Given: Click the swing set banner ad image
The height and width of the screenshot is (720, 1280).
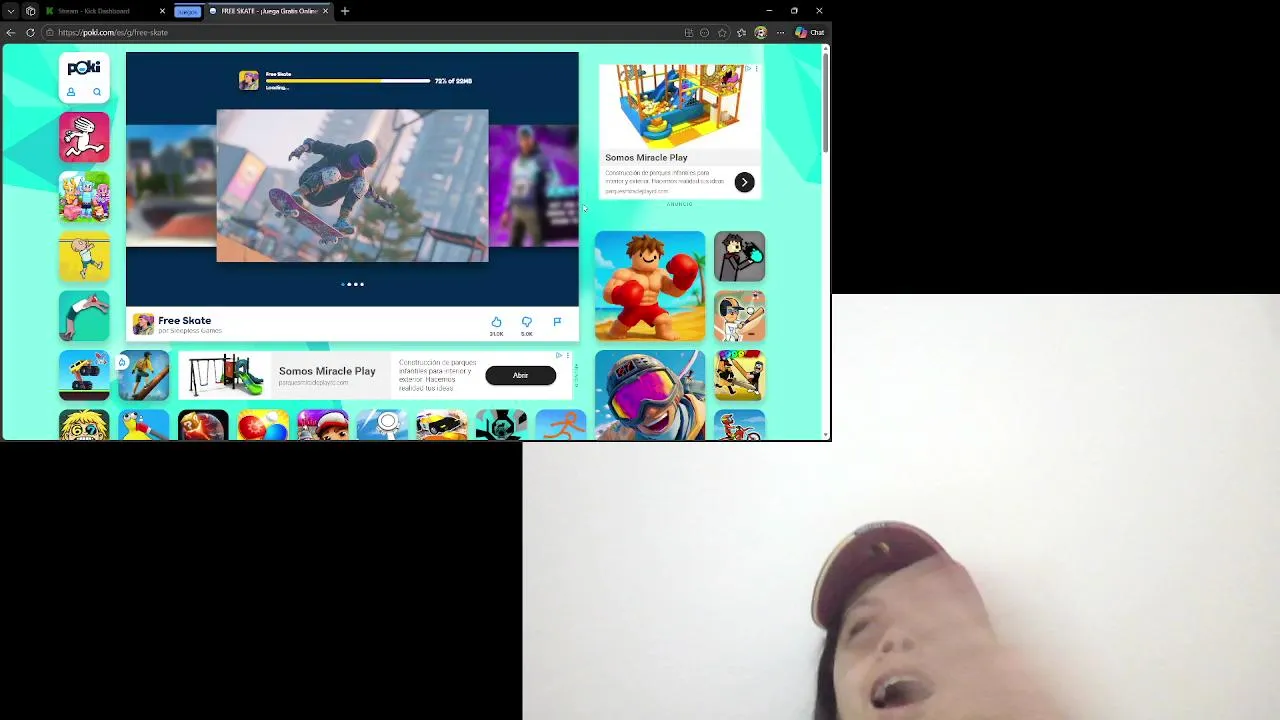Looking at the screenshot, I should pos(226,375).
